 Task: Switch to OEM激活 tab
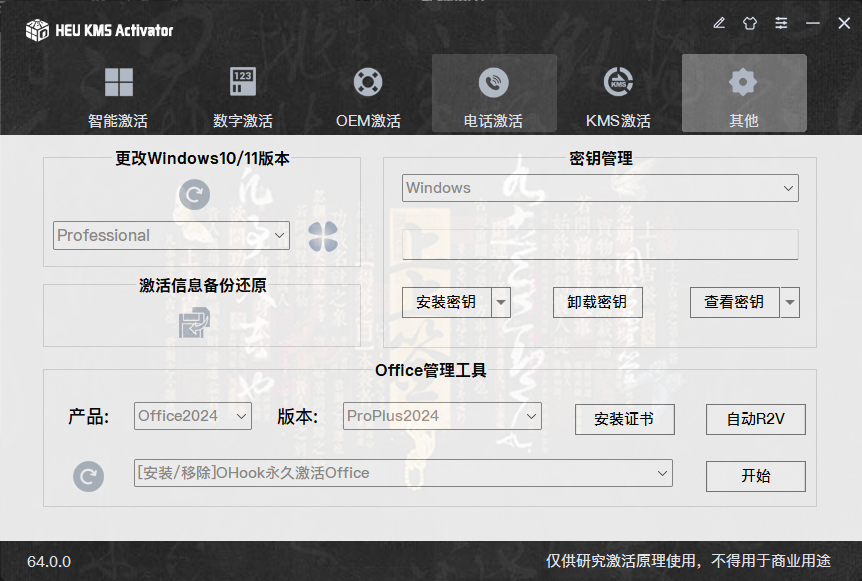368,93
